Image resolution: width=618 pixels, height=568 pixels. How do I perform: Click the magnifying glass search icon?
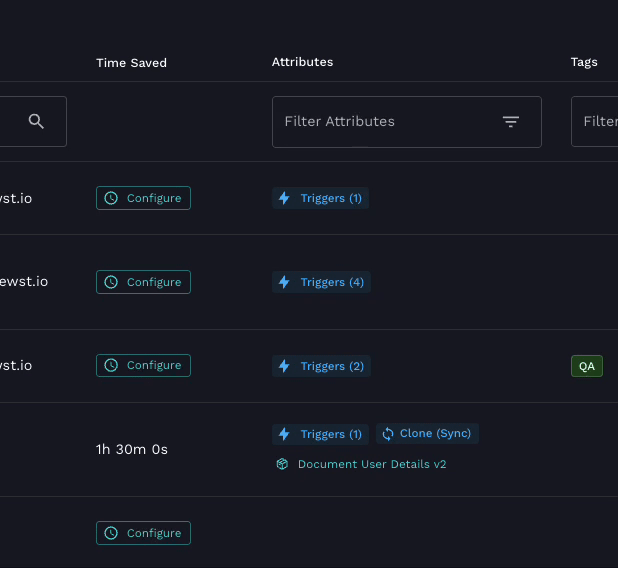36,121
